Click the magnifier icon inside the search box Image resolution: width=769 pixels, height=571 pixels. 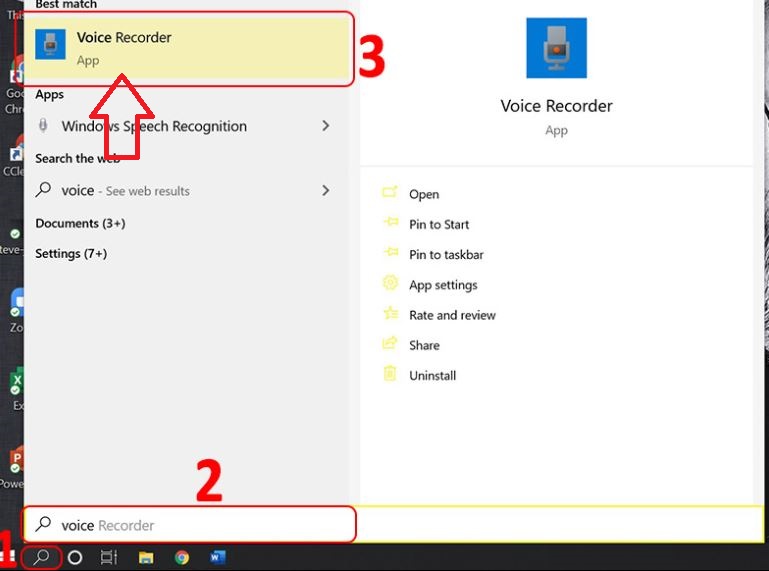tap(43, 524)
